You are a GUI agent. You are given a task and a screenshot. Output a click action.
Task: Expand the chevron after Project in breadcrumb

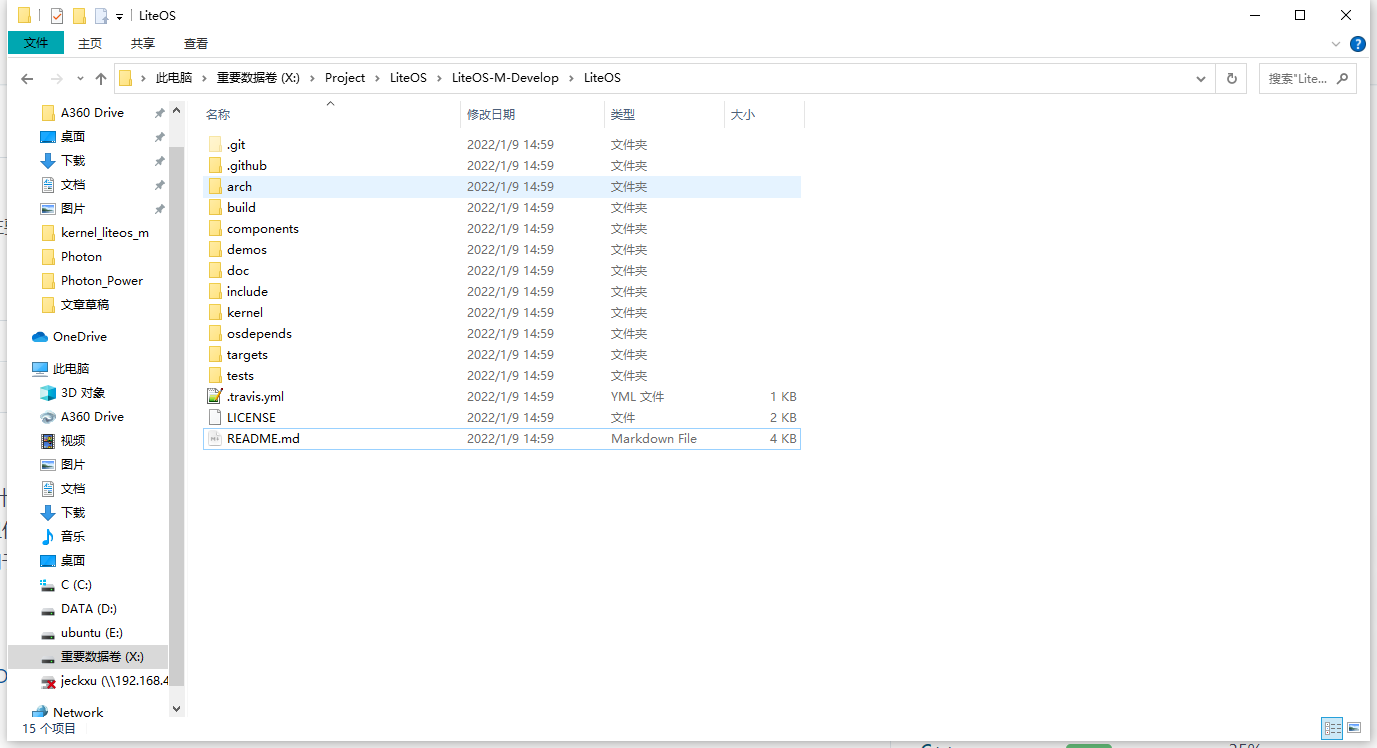coord(378,78)
